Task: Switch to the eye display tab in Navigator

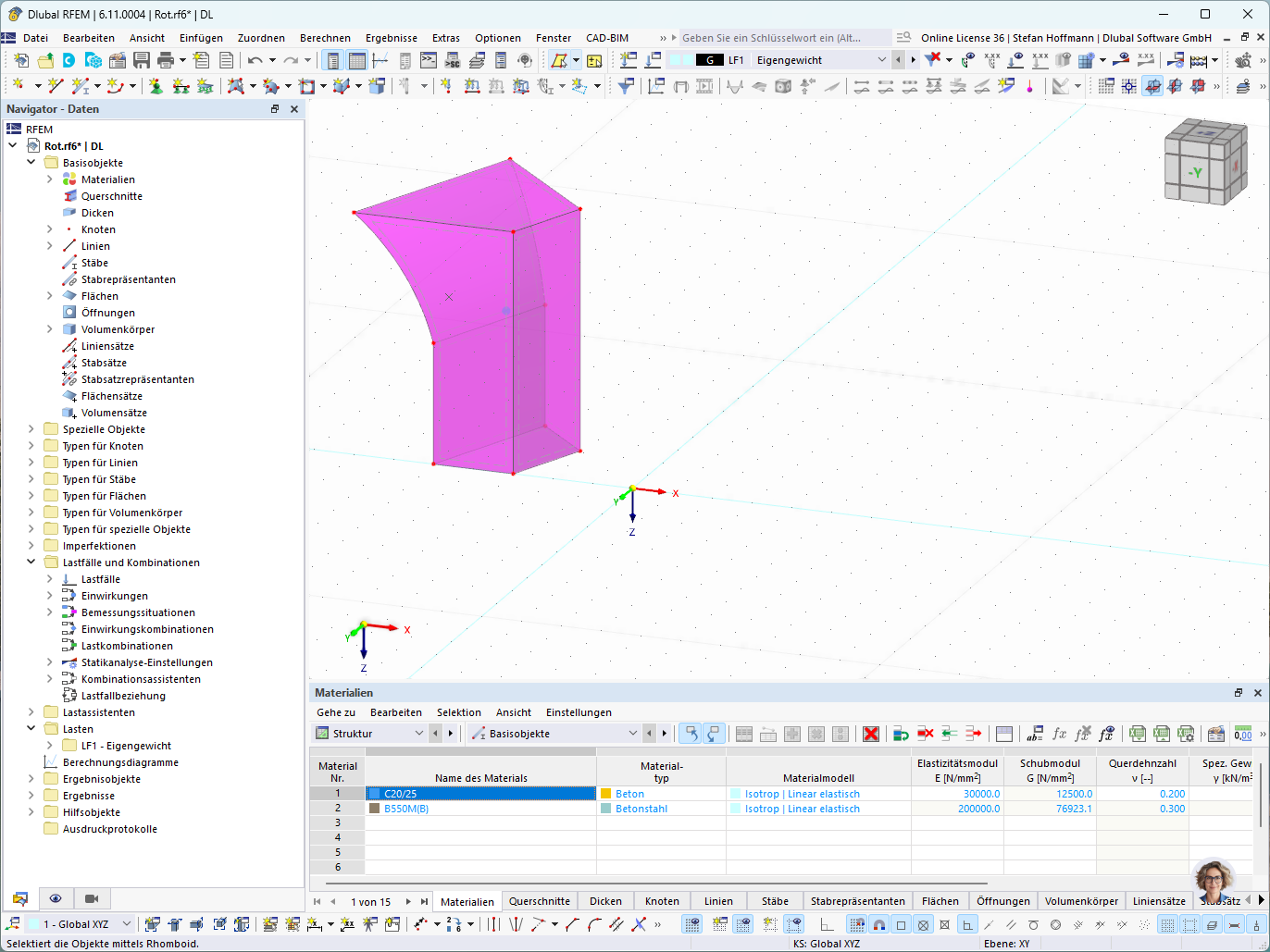Action: pyautogui.click(x=56, y=898)
